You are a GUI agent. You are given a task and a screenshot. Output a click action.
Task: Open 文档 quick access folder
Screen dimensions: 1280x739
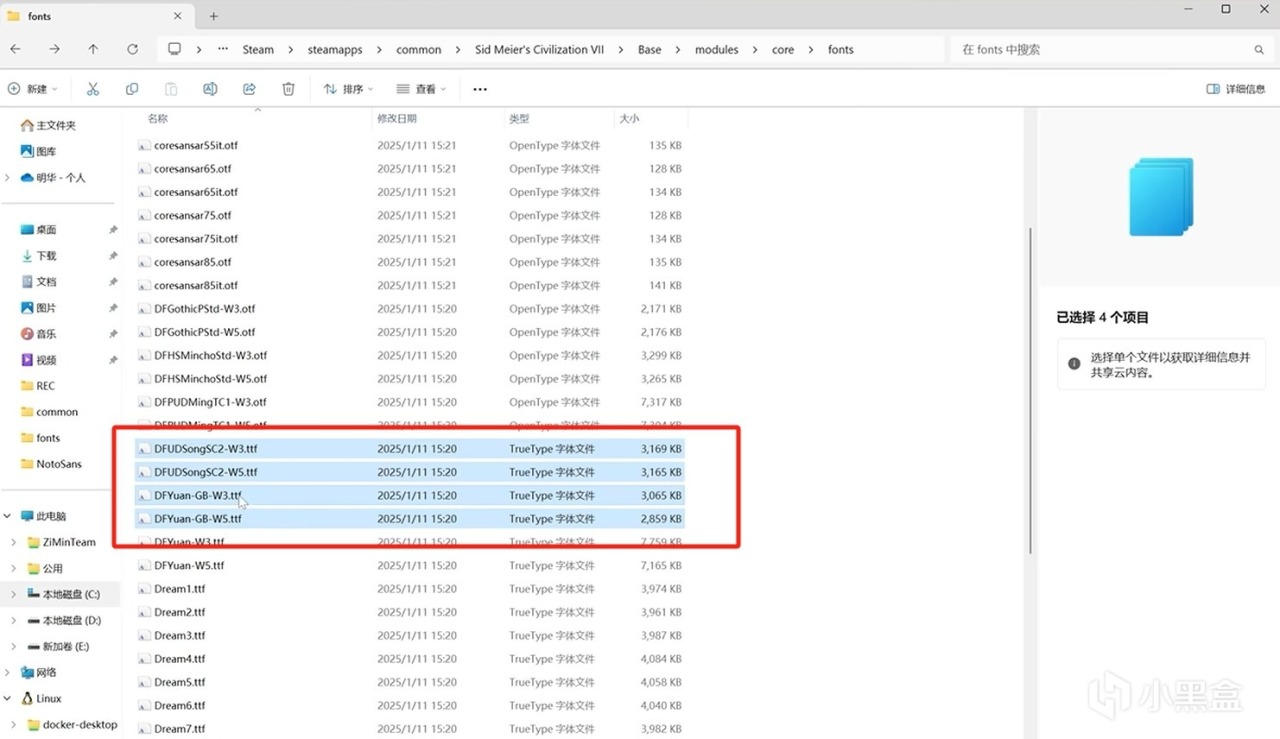tap(39, 281)
